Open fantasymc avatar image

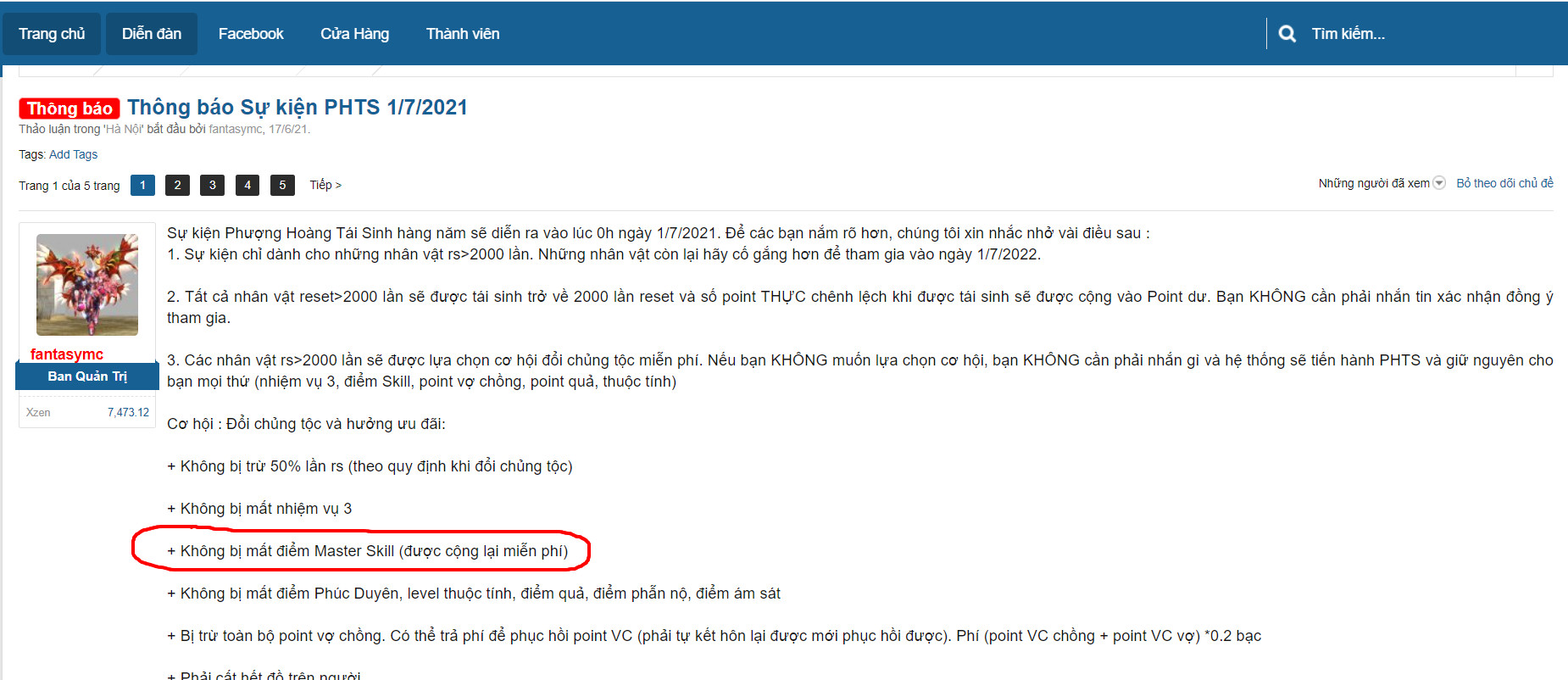87,285
